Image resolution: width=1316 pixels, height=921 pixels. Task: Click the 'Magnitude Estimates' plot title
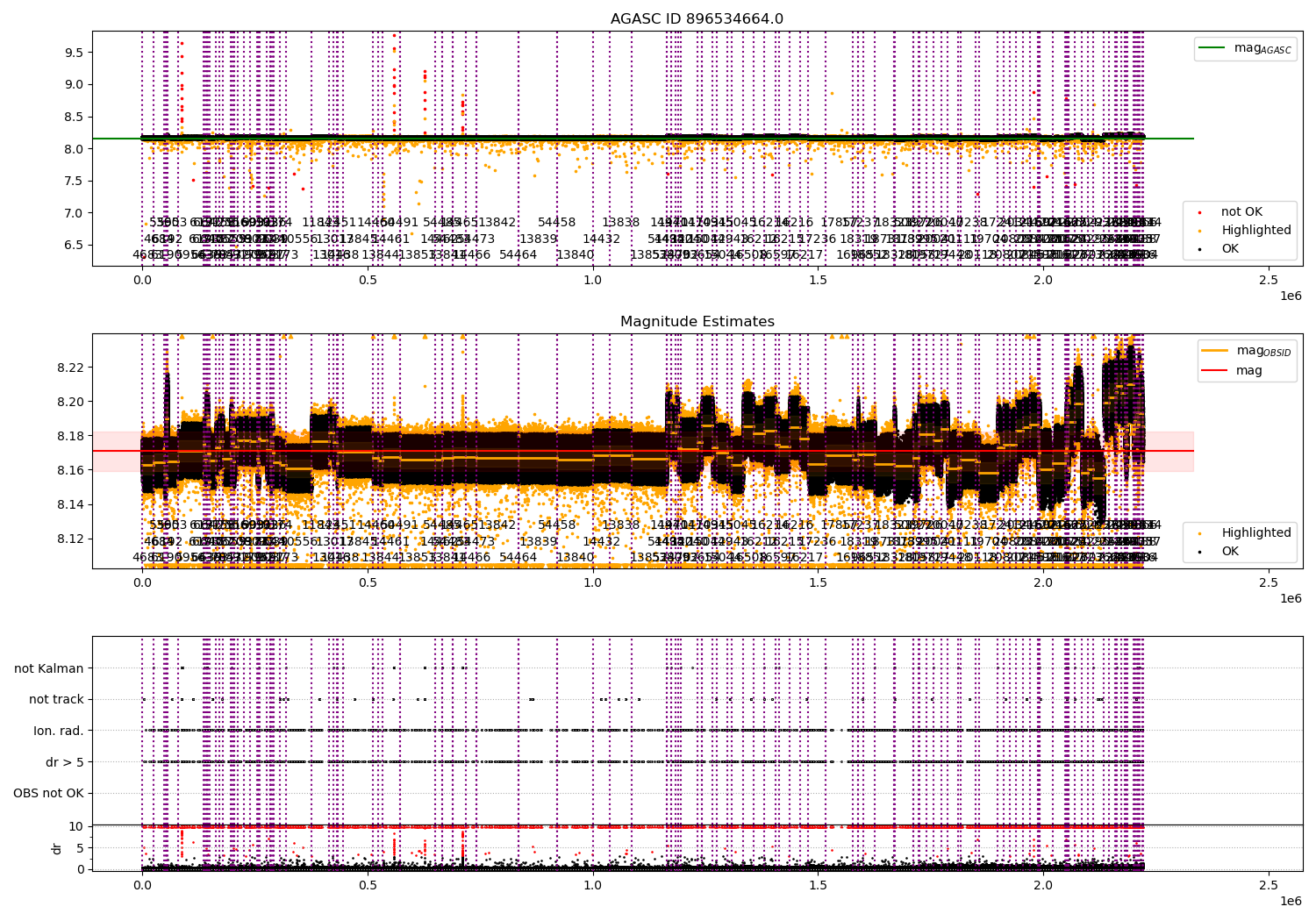click(x=697, y=321)
